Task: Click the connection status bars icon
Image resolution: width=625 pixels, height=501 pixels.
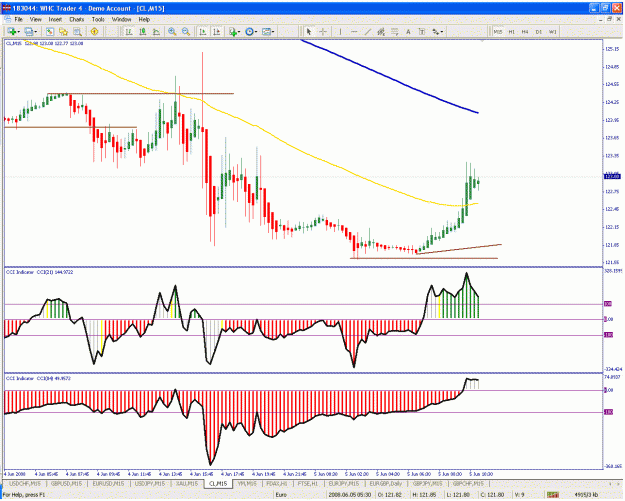Action: (x=553, y=495)
